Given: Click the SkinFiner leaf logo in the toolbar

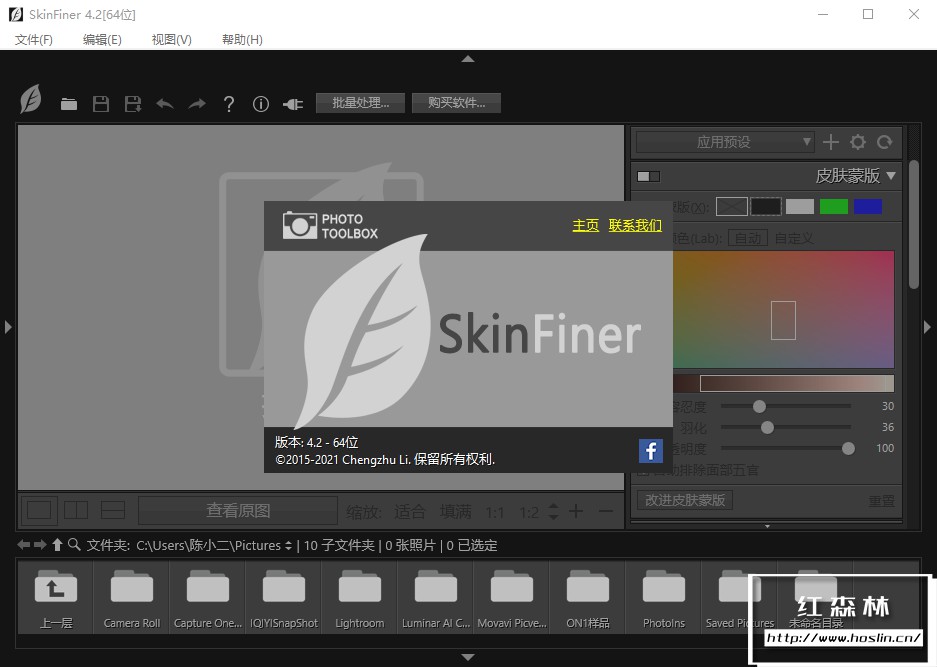Looking at the screenshot, I should (30, 99).
